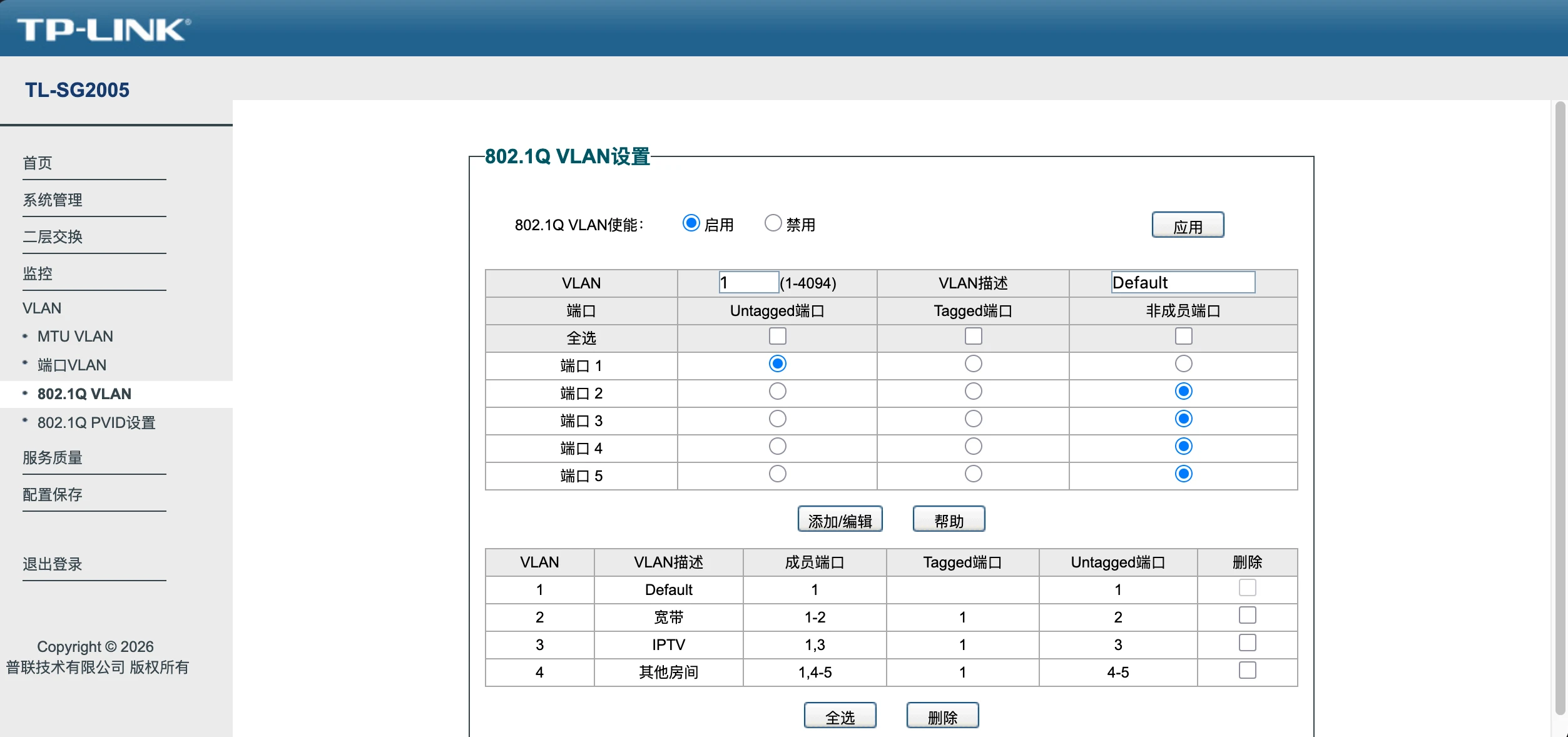Click the IPTV description cell
Image resolution: width=1568 pixels, height=737 pixels.
click(x=668, y=645)
